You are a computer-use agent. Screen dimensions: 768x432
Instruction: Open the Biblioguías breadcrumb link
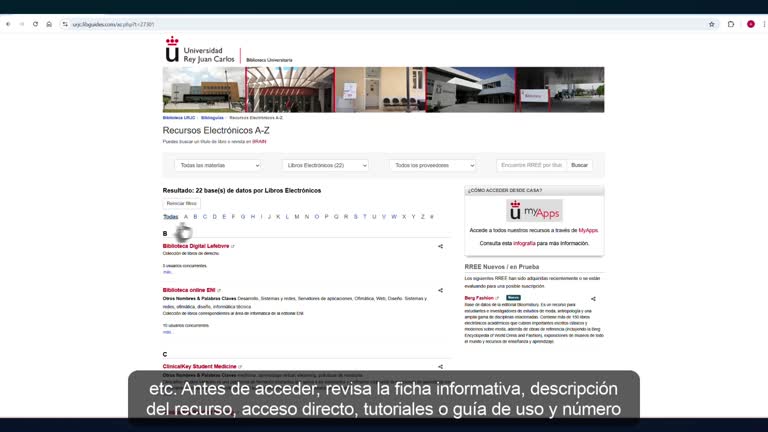point(212,118)
